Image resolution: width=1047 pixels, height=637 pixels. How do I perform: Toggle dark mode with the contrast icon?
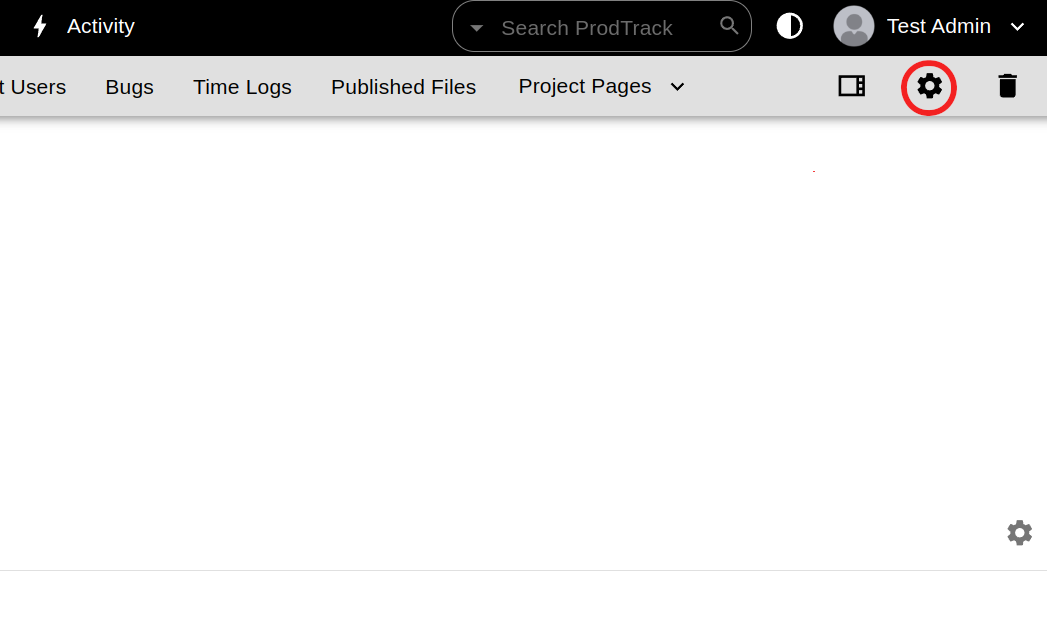point(789,25)
